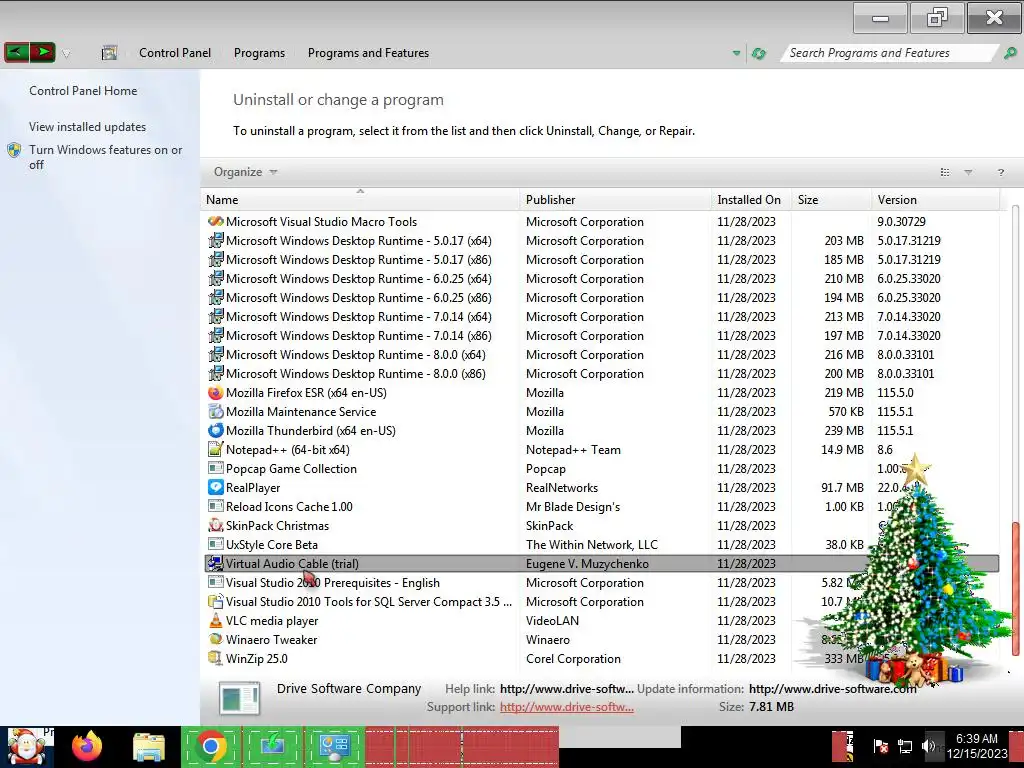
Task: Select Microsoft Windows Desktop Runtime - 6.0.25 (x86)
Action: click(359, 298)
